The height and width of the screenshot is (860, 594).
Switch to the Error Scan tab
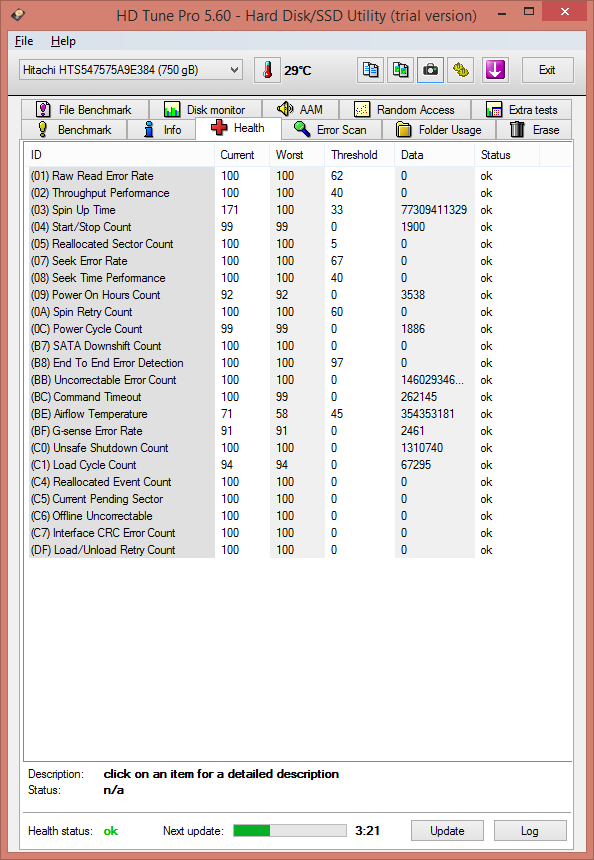pyautogui.click(x=331, y=130)
